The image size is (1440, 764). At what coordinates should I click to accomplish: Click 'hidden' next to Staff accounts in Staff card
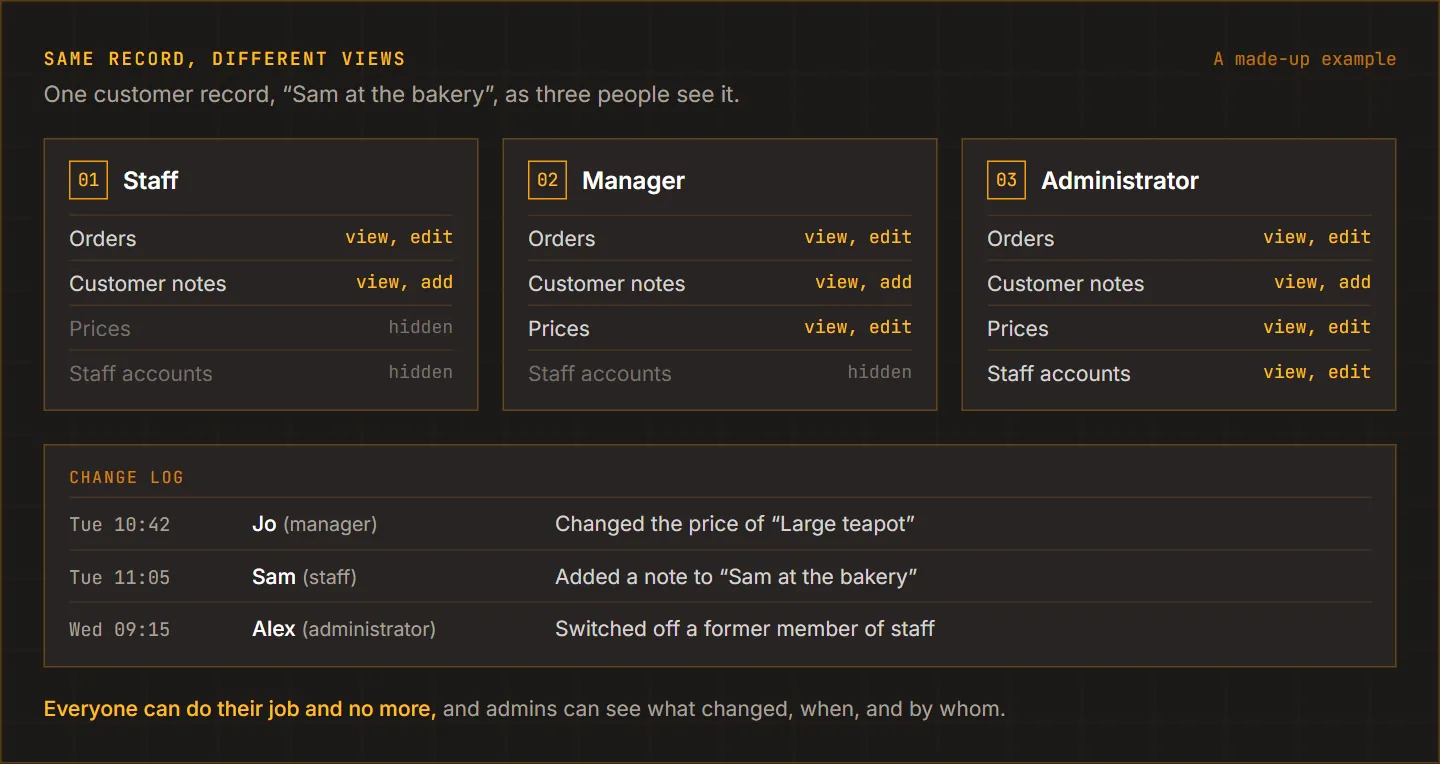point(420,372)
